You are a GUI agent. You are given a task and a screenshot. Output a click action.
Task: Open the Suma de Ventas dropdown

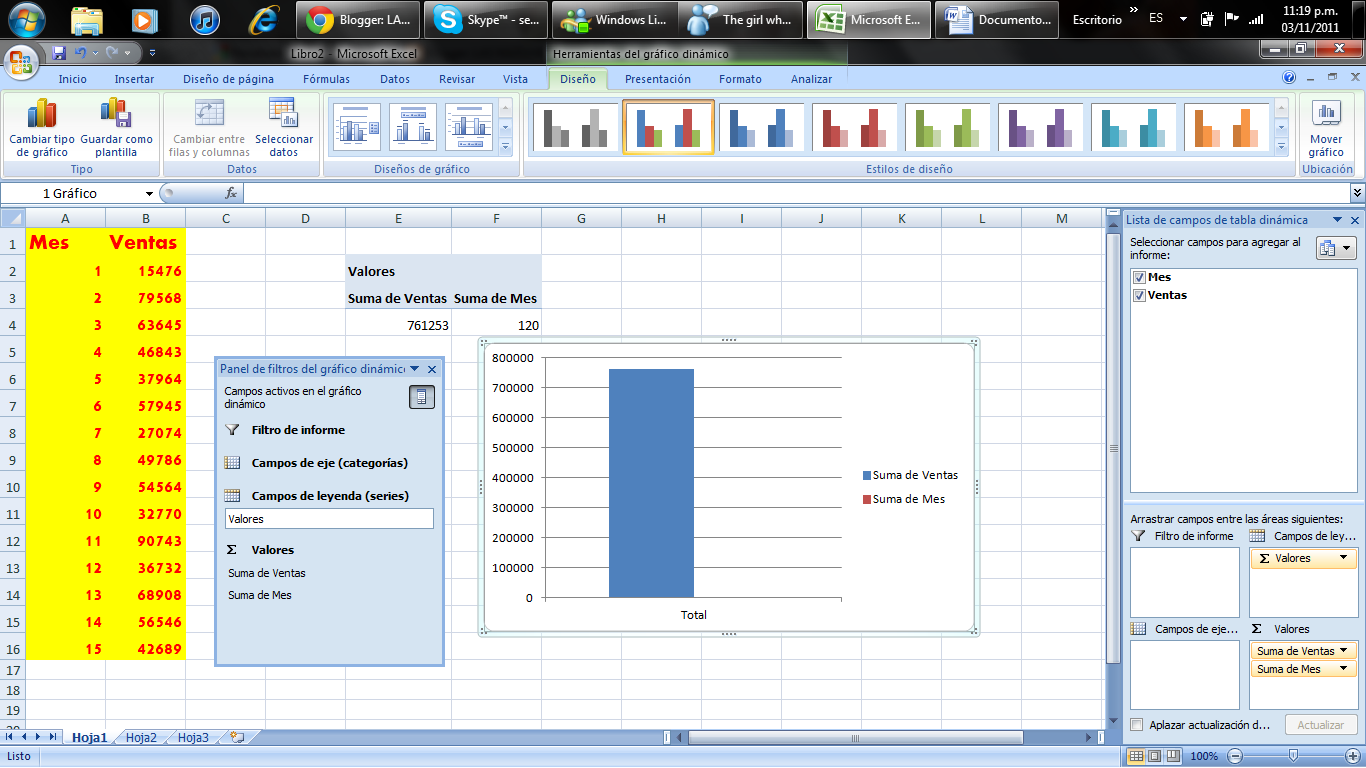[x=1344, y=650]
